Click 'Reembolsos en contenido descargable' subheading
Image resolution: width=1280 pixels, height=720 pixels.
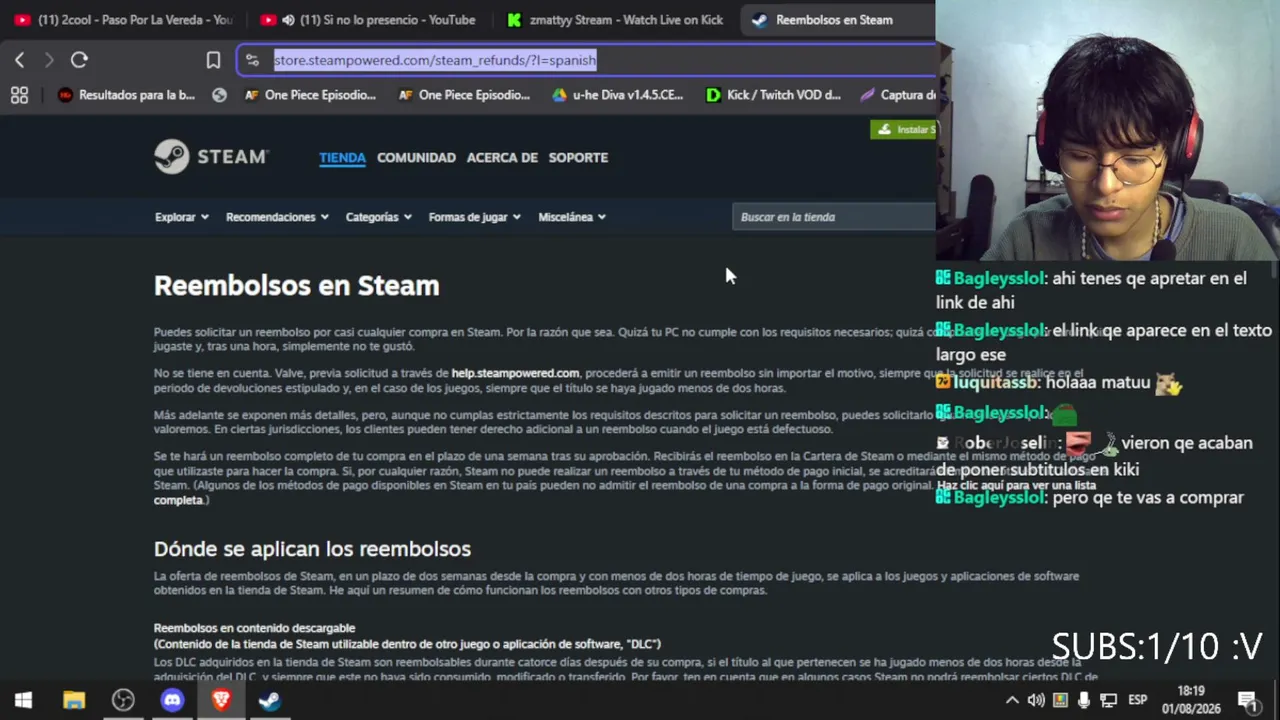pyautogui.click(x=254, y=628)
